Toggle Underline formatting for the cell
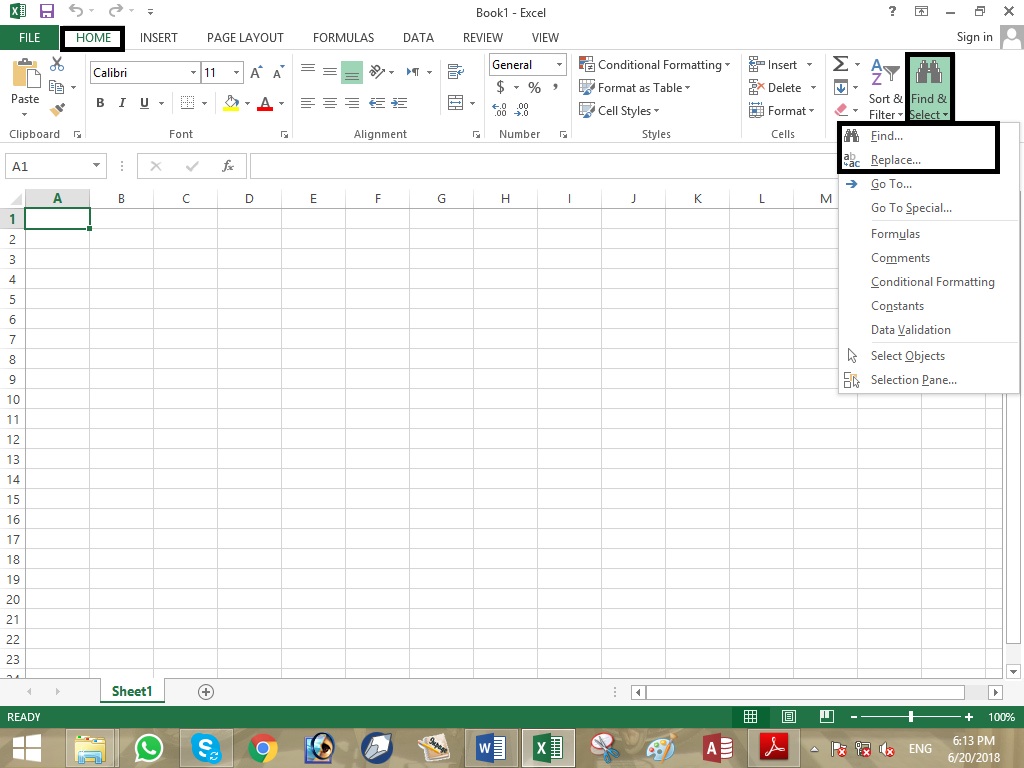 (142, 103)
